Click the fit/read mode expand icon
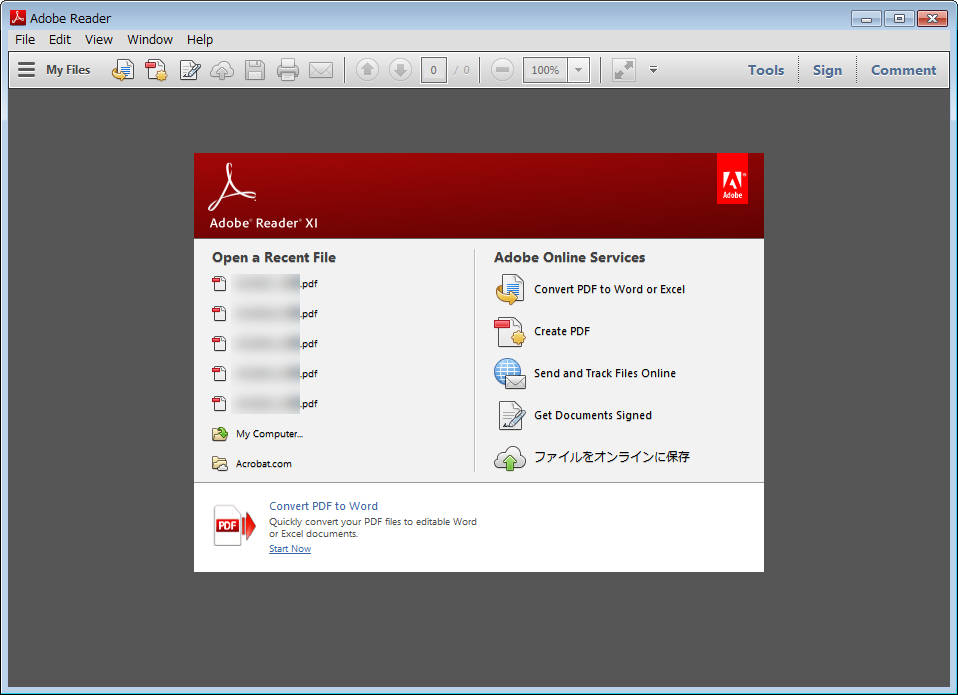958x695 pixels. tap(624, 70)
